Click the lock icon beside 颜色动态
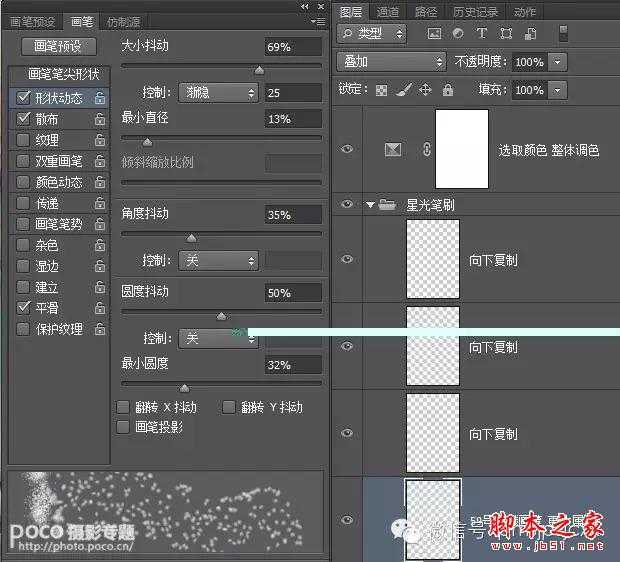 point(100,182)
